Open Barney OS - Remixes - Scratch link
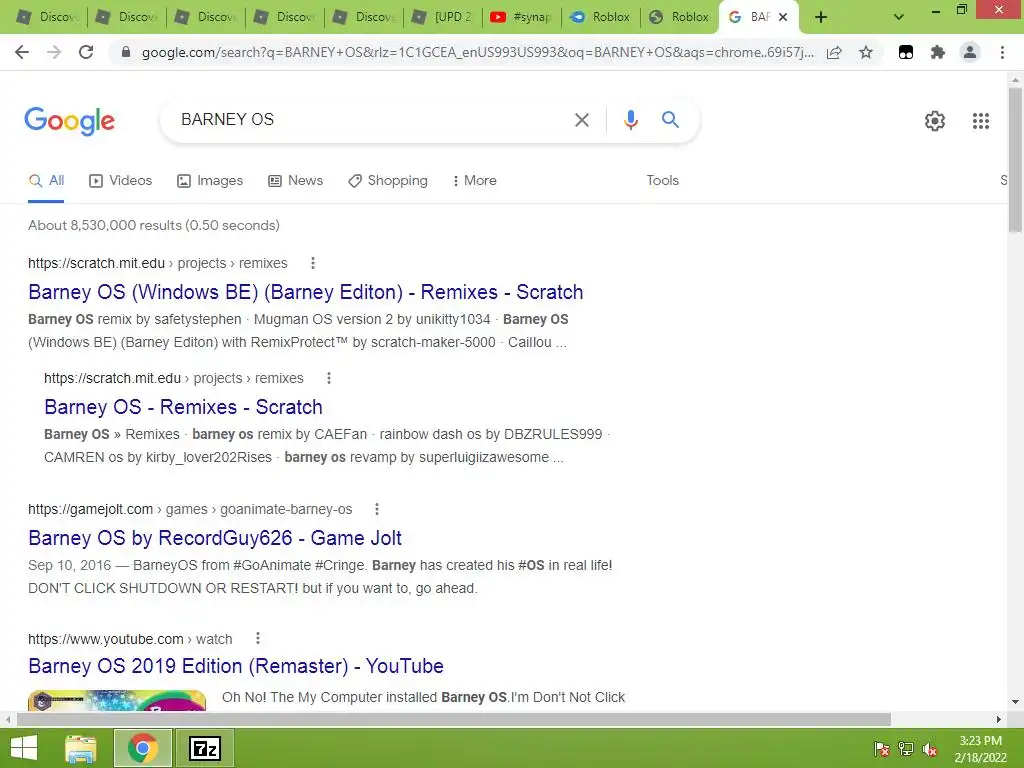This screenshot has height=768, width=1024. pos(184,407)
